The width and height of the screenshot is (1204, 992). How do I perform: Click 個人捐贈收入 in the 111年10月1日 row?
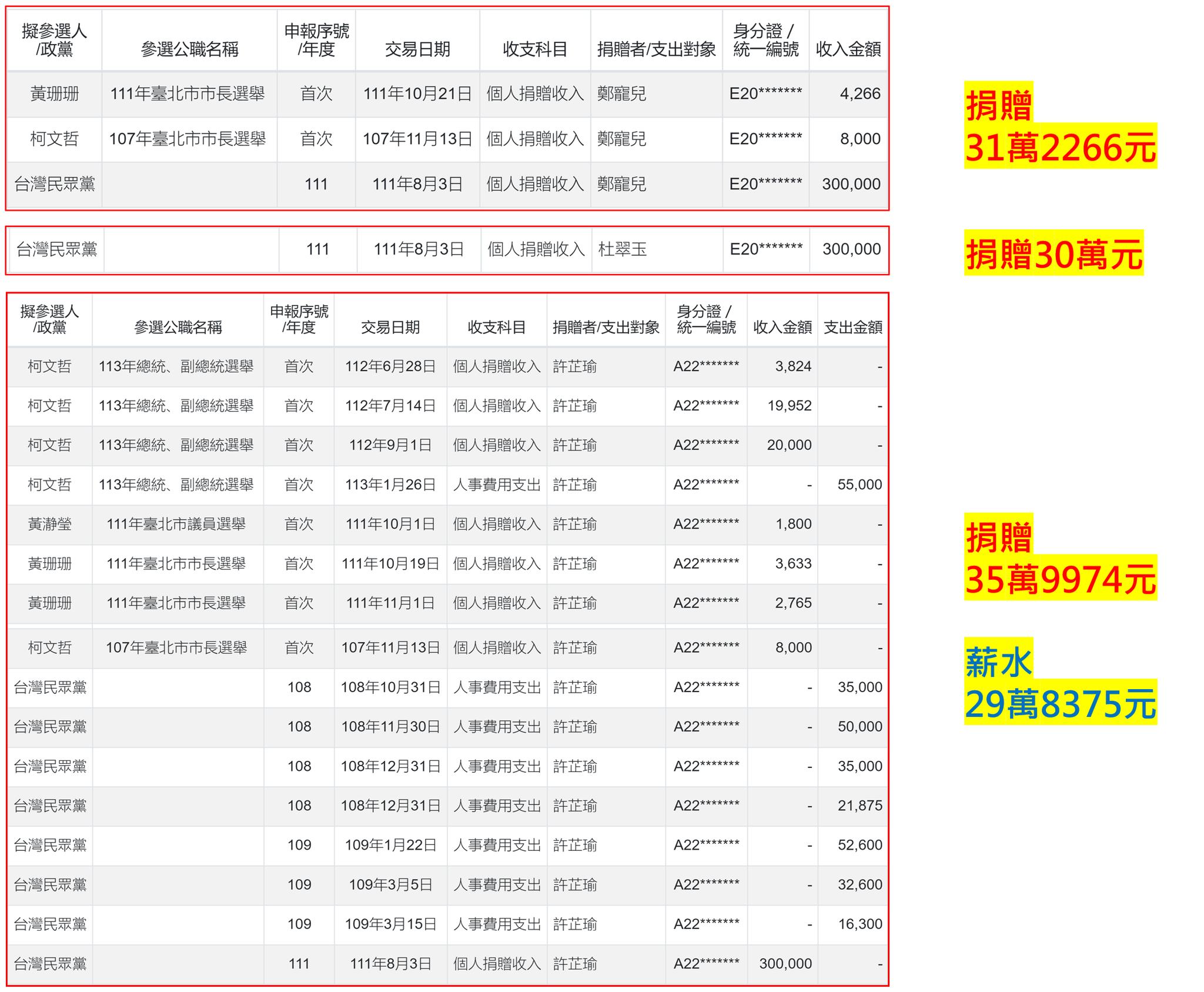(497, 524)
